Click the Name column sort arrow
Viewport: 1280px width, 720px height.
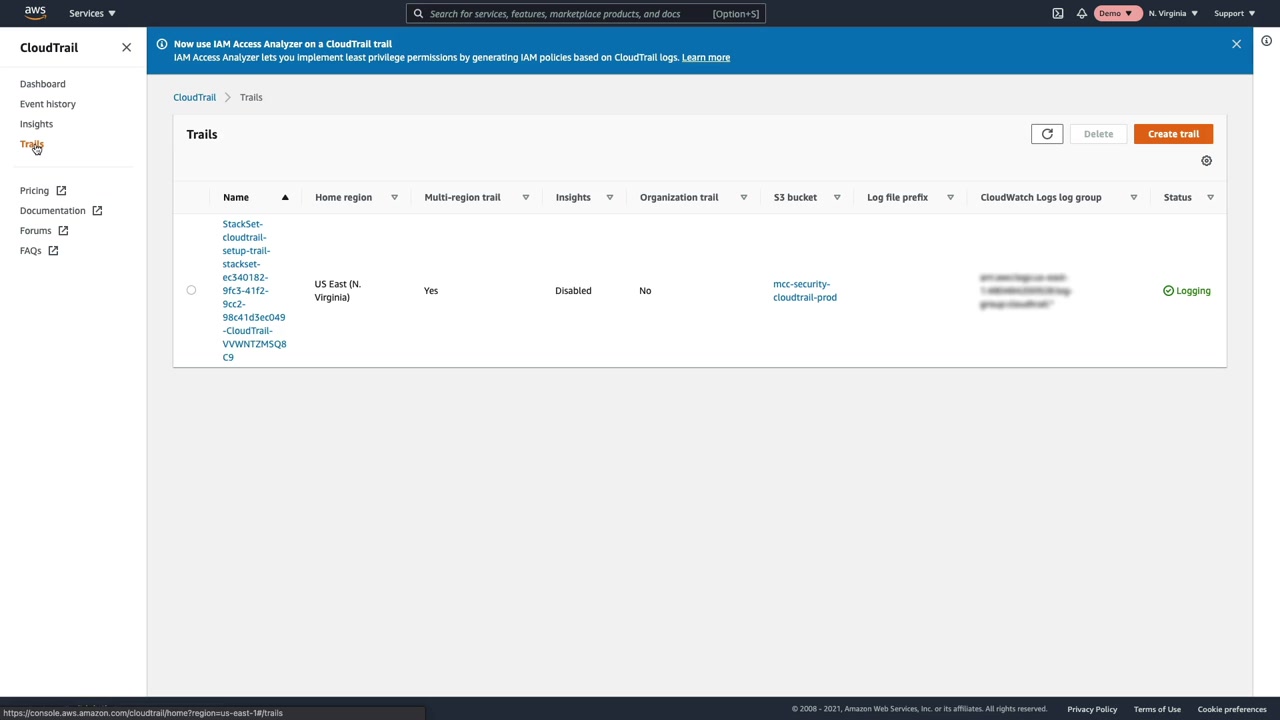[285, 197]
